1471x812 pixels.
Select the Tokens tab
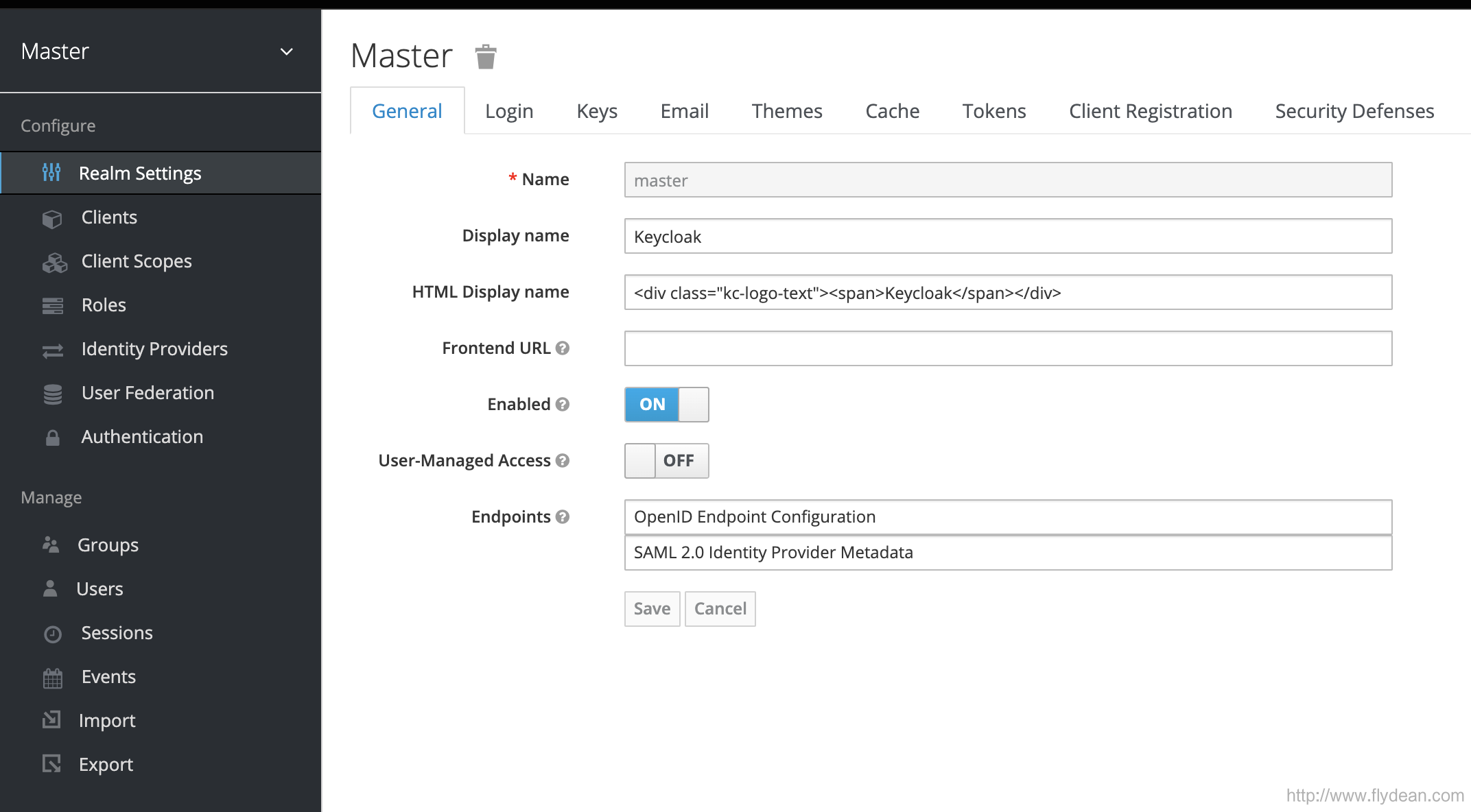994,111
